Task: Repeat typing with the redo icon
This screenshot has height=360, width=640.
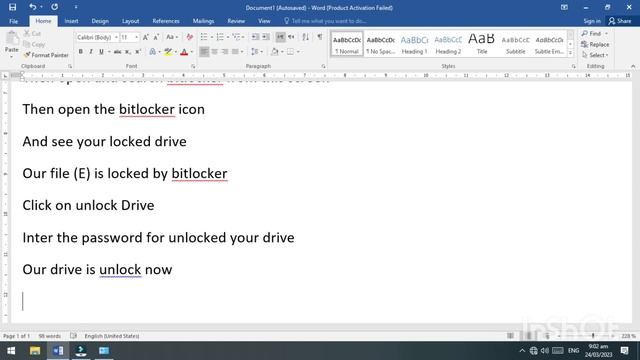Action: [54, 7]
